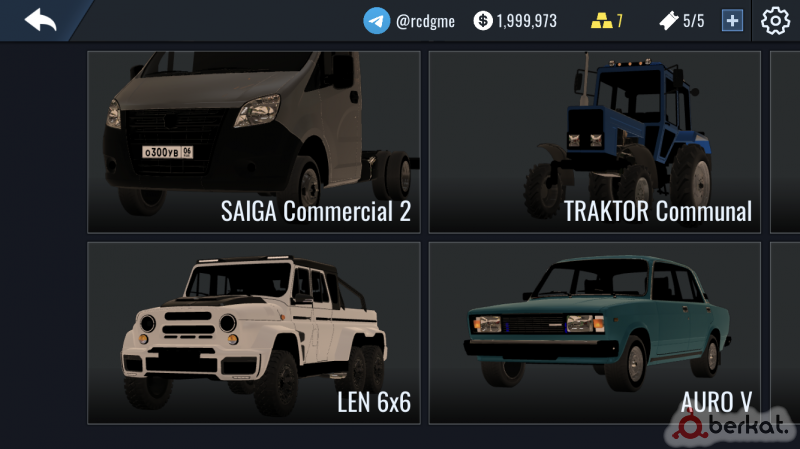Select the TRAKTOR Communal vehicle card
Screen dimensions: 800x449
coord(594,142)
